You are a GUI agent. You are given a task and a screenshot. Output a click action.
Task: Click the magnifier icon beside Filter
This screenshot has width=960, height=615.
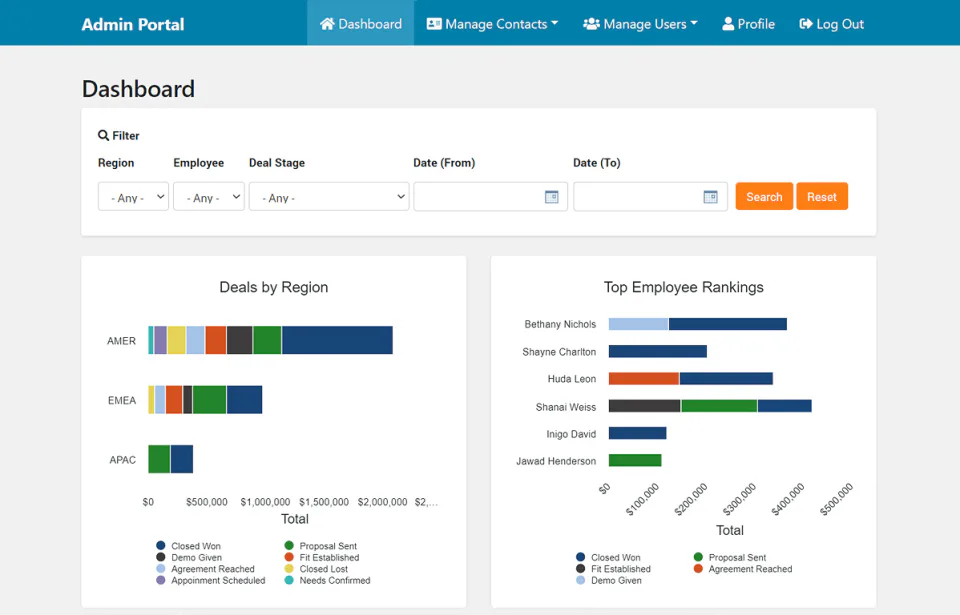point(103,135)
